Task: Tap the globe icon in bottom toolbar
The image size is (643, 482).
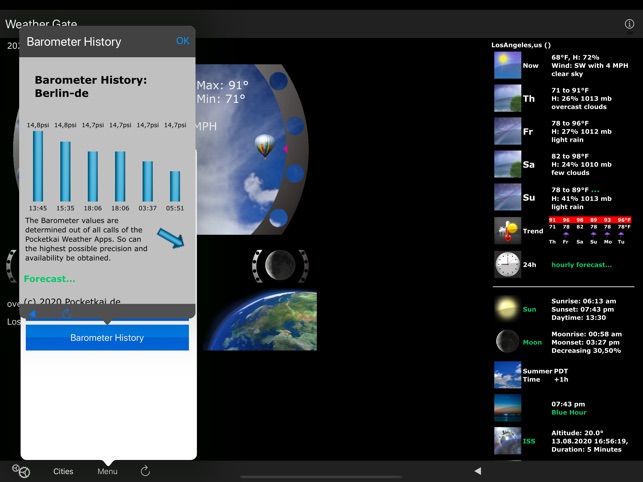Action: pyautogui.click(x=21, y=471)
